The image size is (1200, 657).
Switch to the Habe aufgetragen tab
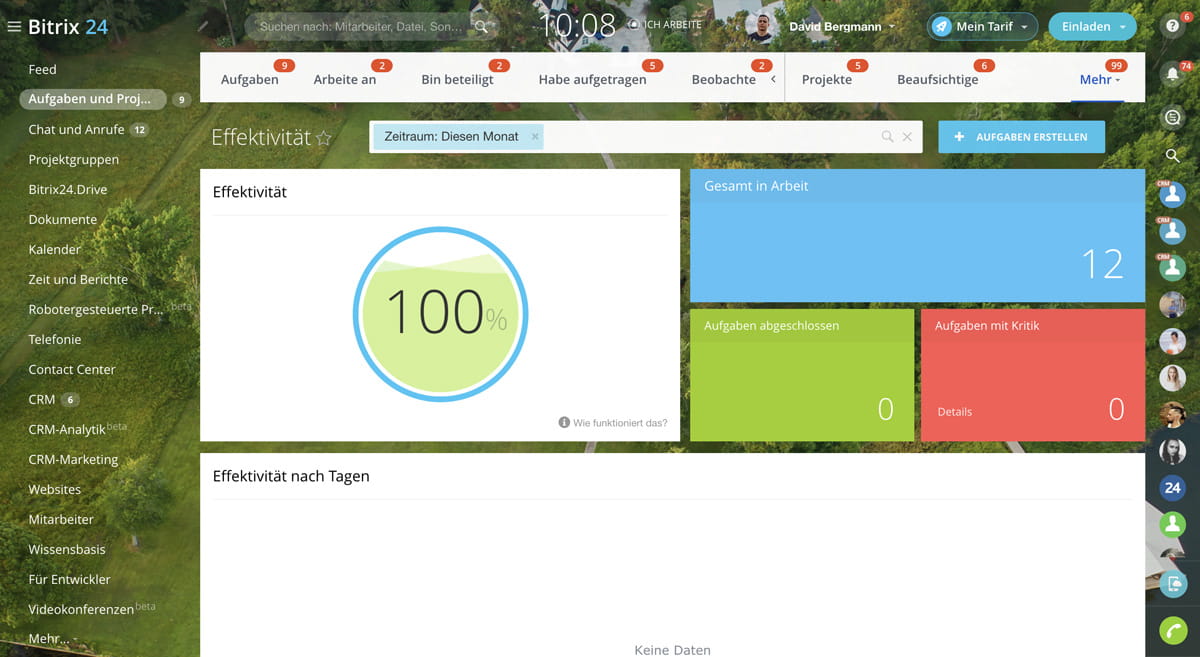[592, 80]
